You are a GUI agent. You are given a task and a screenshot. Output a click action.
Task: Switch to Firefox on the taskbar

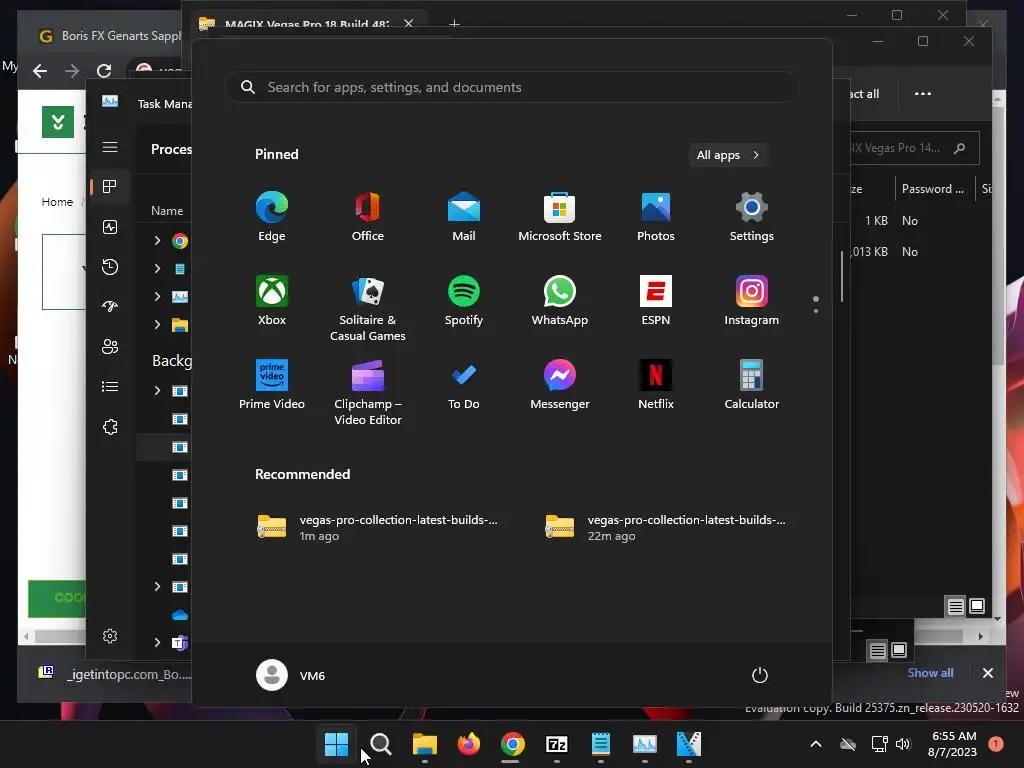click(468, 744)
